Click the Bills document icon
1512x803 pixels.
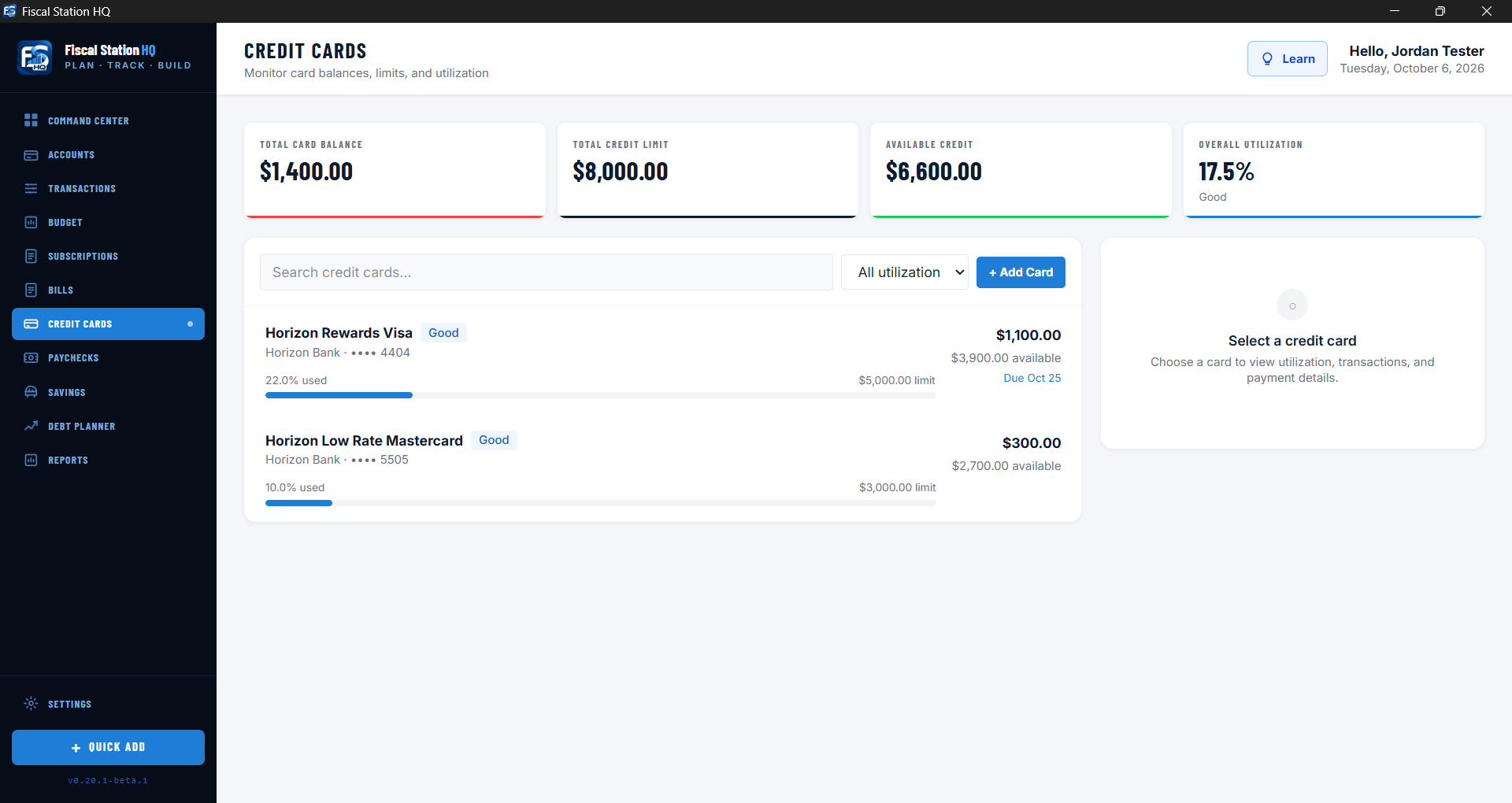click(31, 290)
